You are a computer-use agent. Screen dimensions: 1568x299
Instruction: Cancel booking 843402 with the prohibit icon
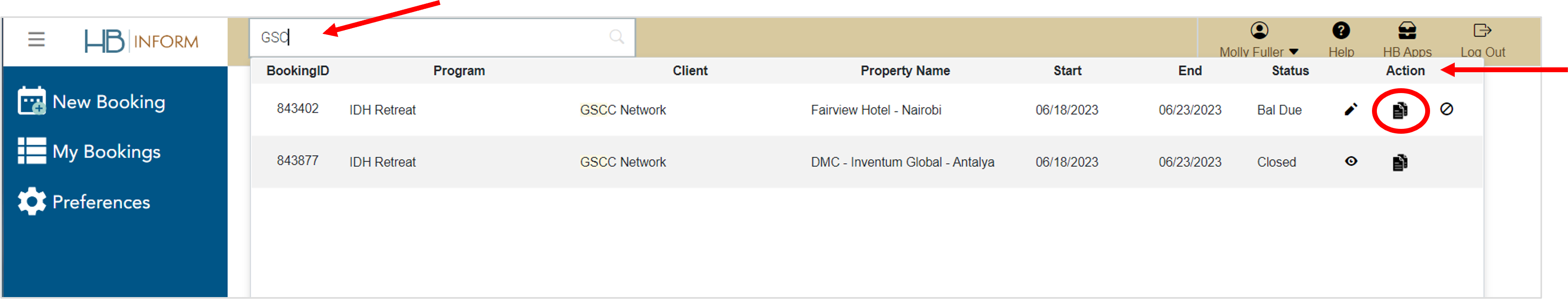(x=1446, y=110)
